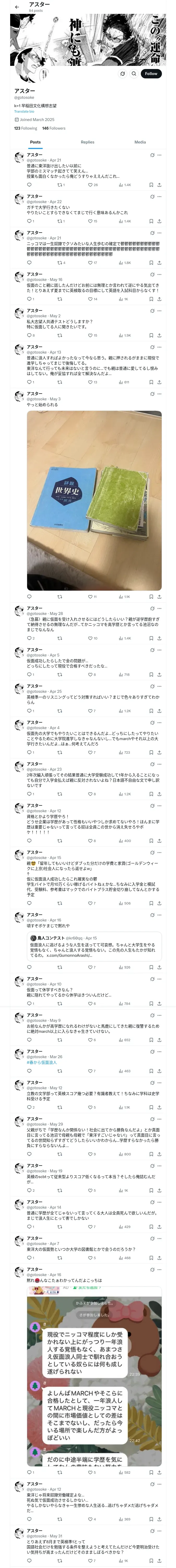Show more options for the Apr 23 post
This screenshot has height=1568, width=176.
[160, 764]
